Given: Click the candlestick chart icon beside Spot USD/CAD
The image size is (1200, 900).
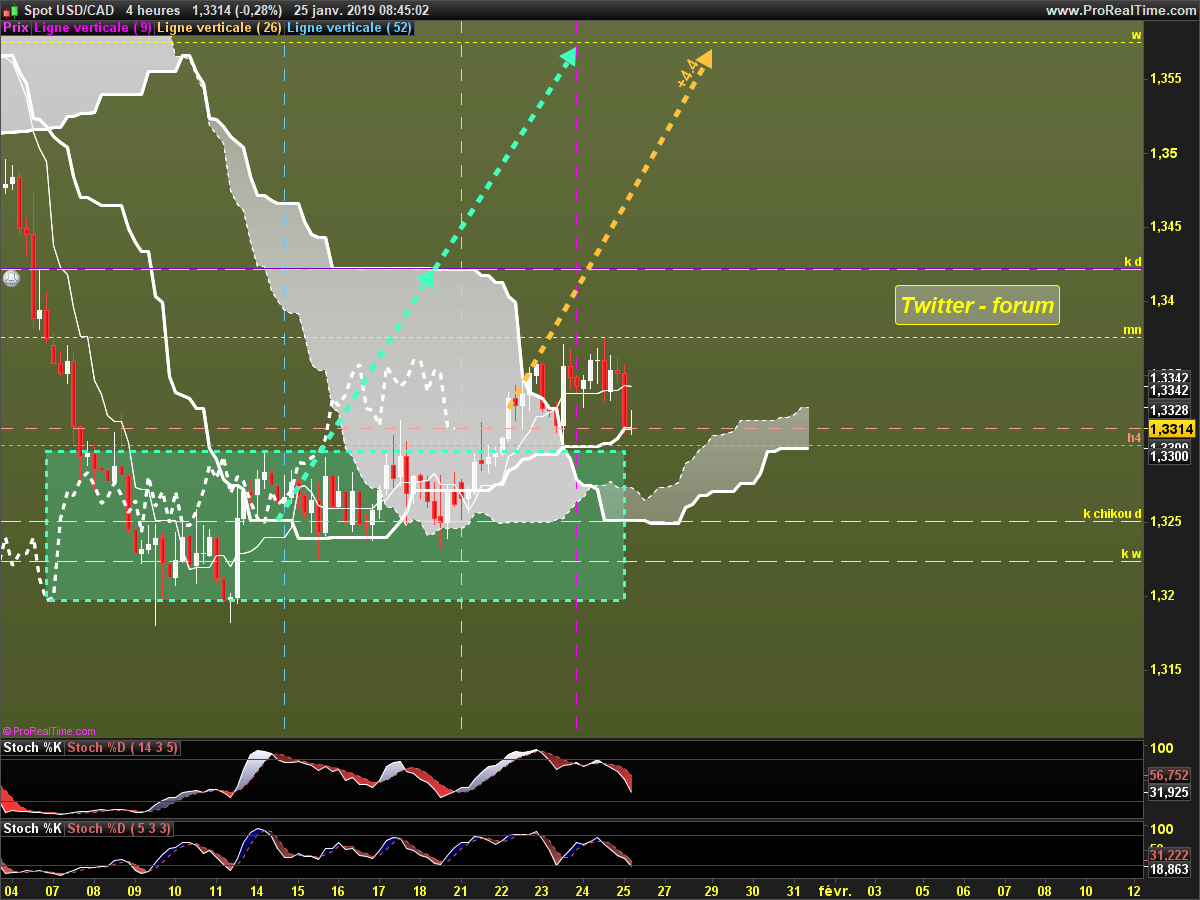Looking at the screenshot, I should click(12, 10).
